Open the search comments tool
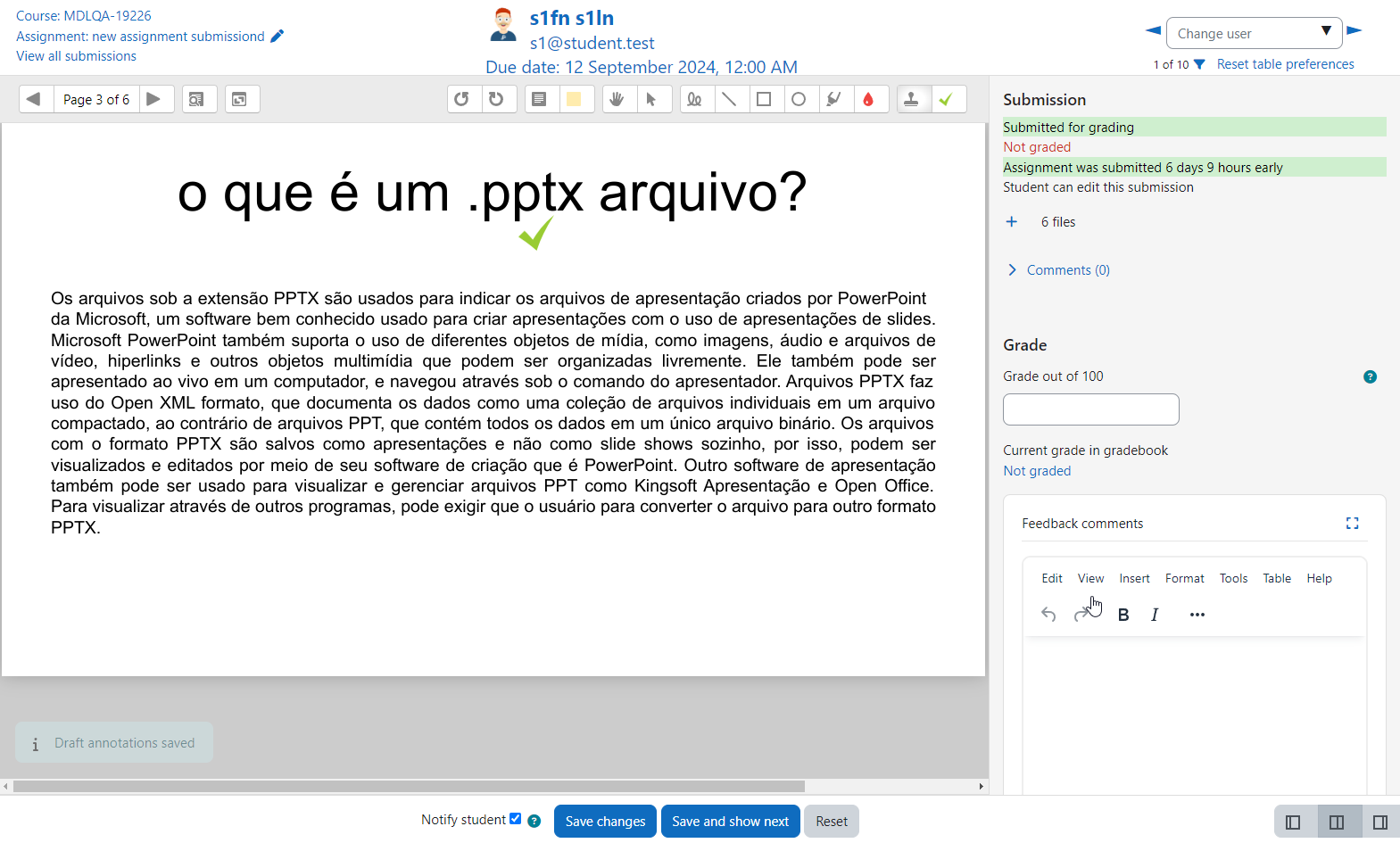The image size is (1400, 843). [200, 99]
